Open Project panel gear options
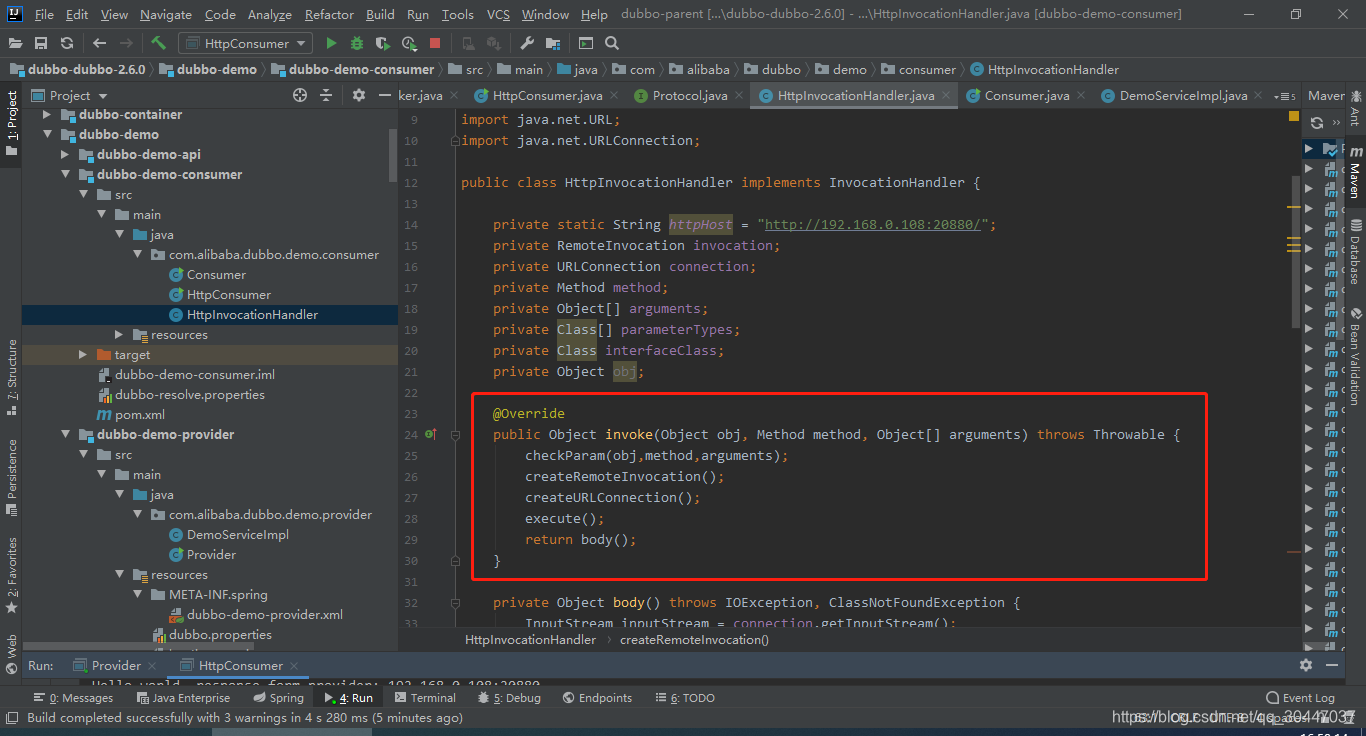The height and width of the screenshot is (736, 1366). [x=359, y=95]
